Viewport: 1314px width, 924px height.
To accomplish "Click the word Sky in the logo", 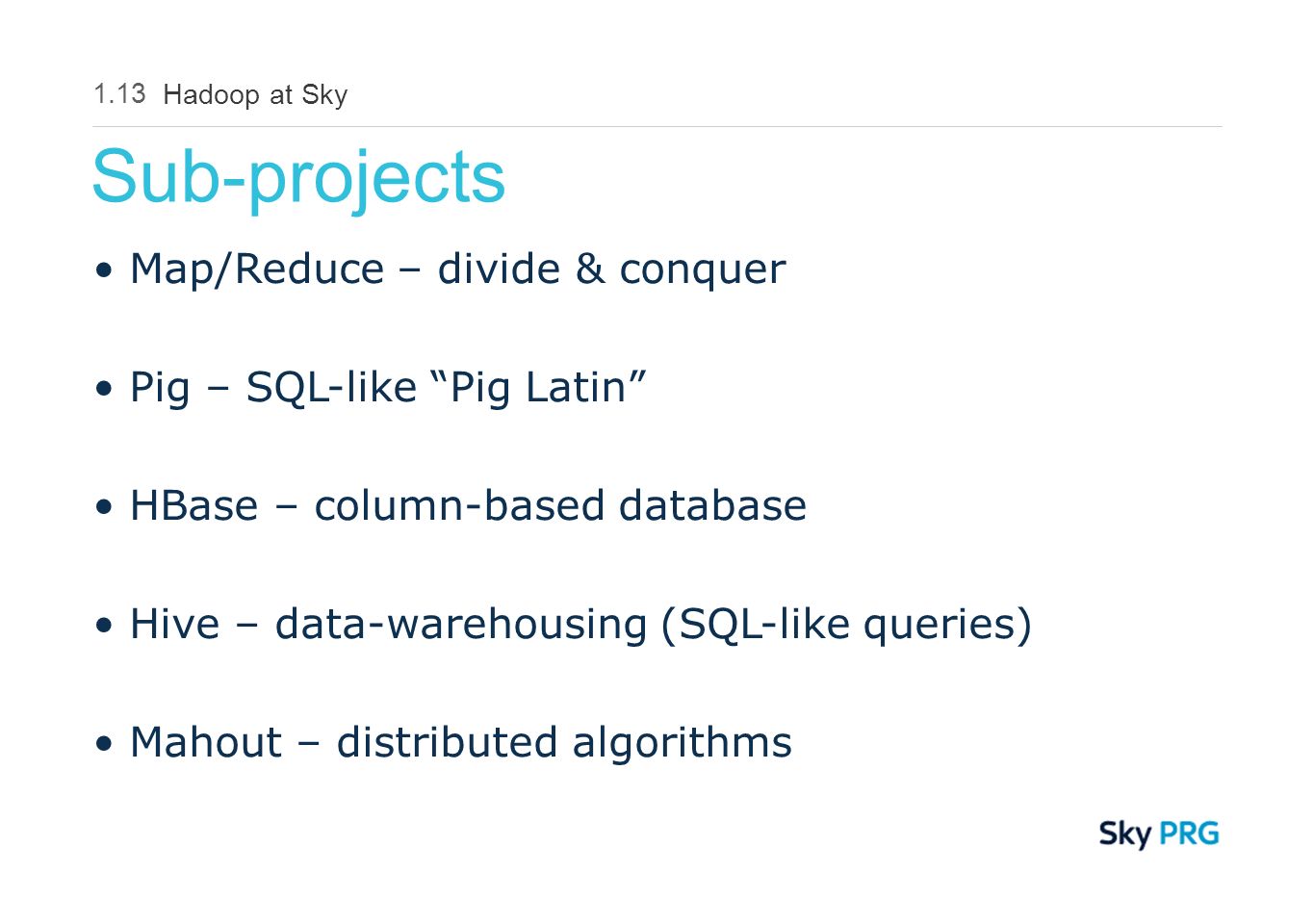I will pyautogui.click(x=1124, y=834).
